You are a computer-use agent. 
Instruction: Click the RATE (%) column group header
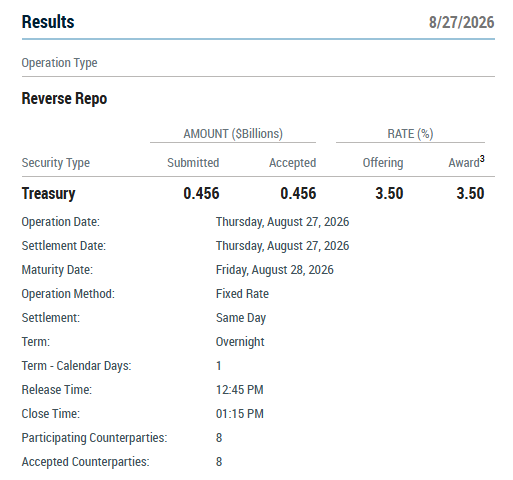410,134
